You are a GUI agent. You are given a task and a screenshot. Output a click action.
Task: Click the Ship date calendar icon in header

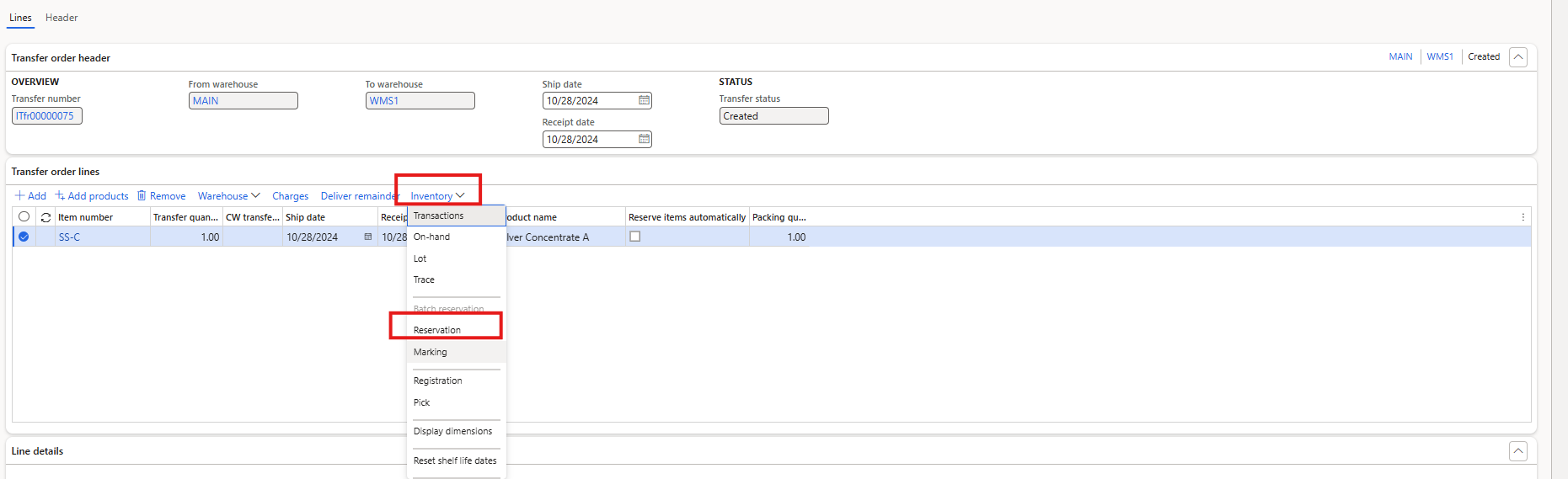click(644, 100)
